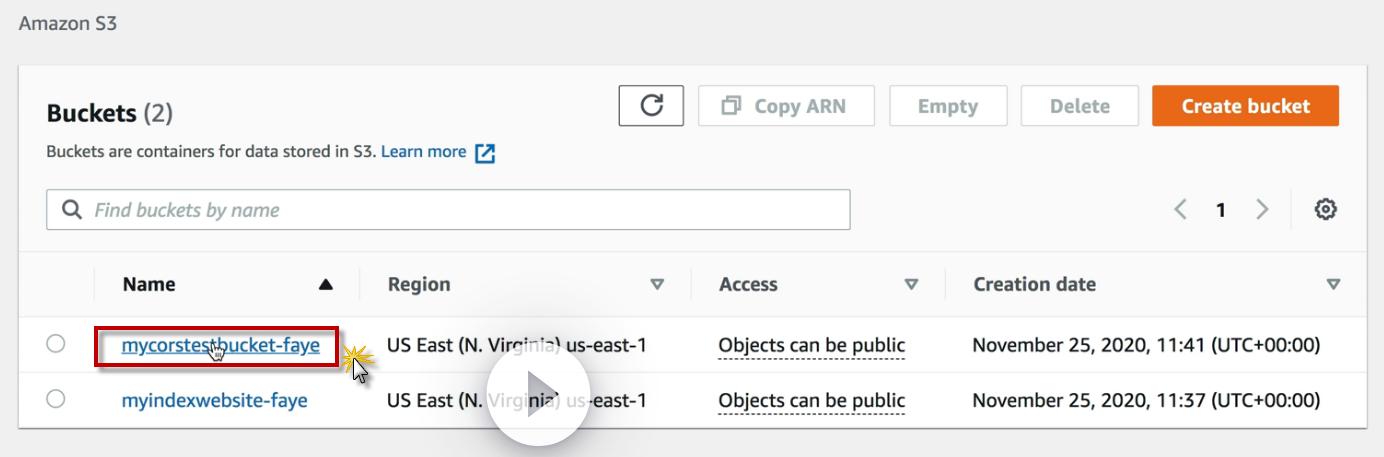Sort buckets by the Name column arrow

click(325, 285)
